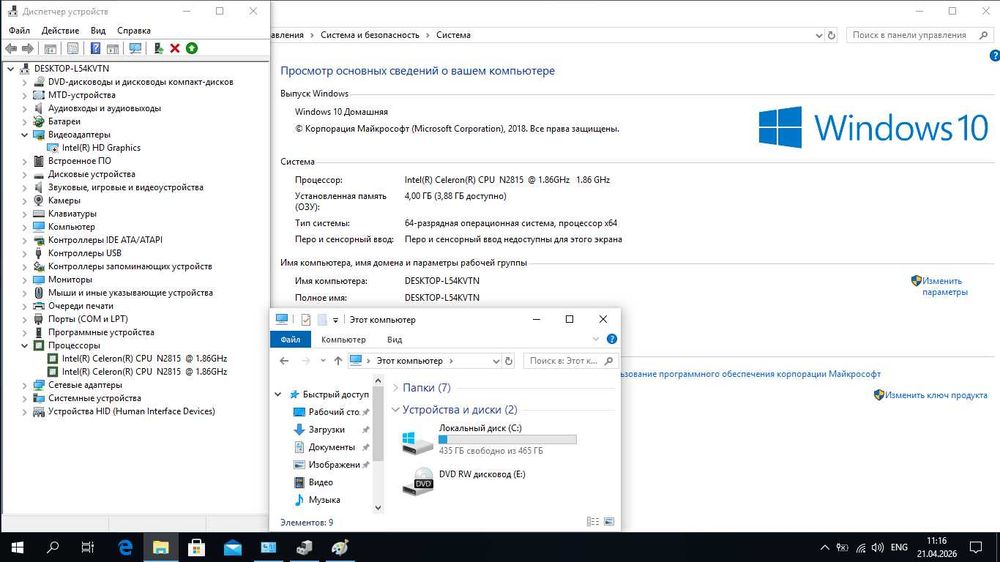Collapse the DESKTOP-L54KVTN root node

[11, 68]
